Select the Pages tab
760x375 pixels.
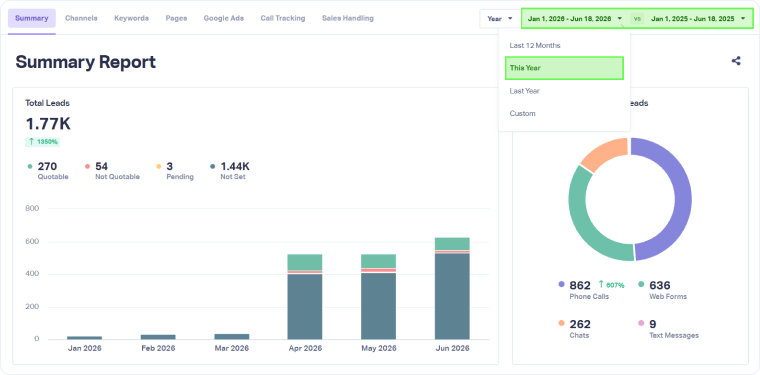pyautogui.click(x=176, y=18)
